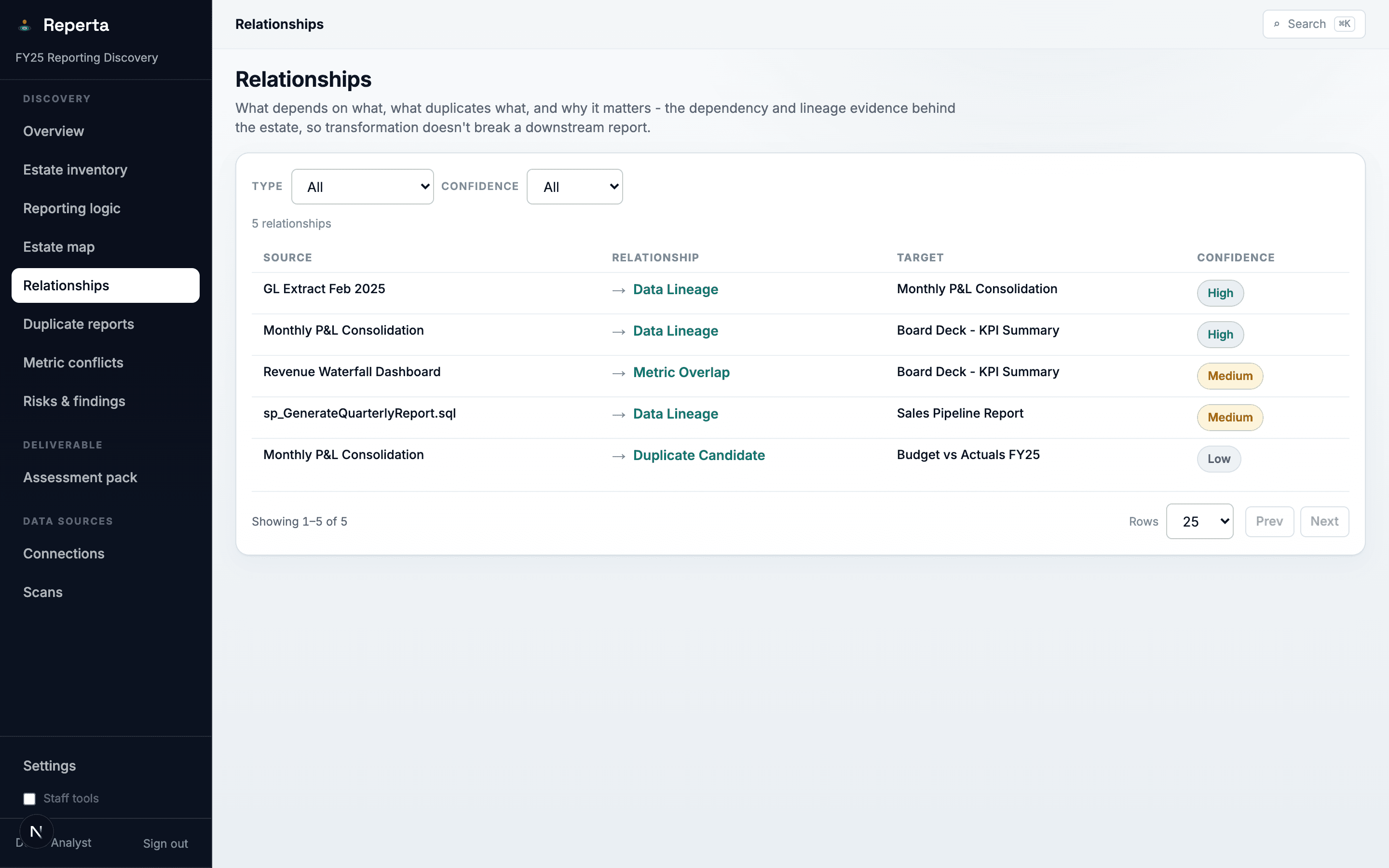
Task: Click target cell Monthly P&L Consolidation
Action: [x=977, y=289]
